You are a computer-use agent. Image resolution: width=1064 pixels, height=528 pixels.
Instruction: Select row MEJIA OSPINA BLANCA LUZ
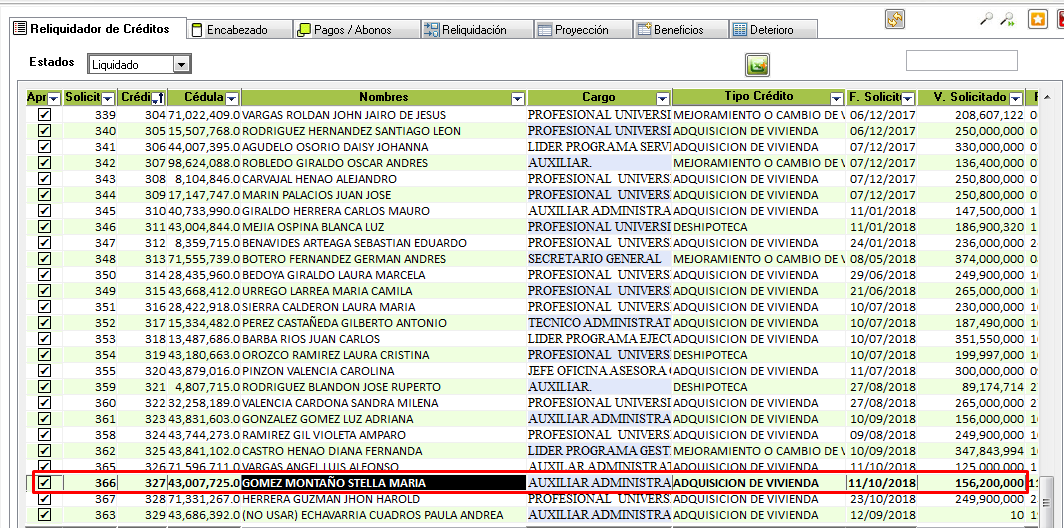(532, 227)
